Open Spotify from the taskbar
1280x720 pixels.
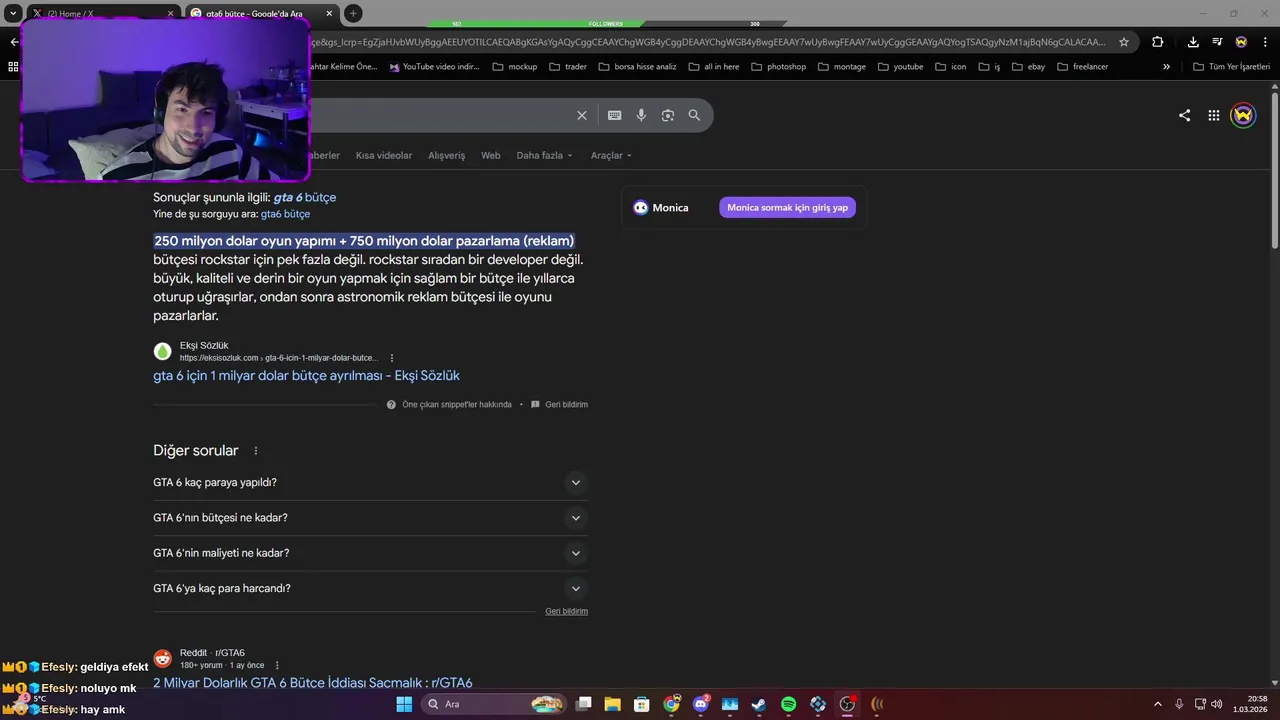[x=788, y=704]
